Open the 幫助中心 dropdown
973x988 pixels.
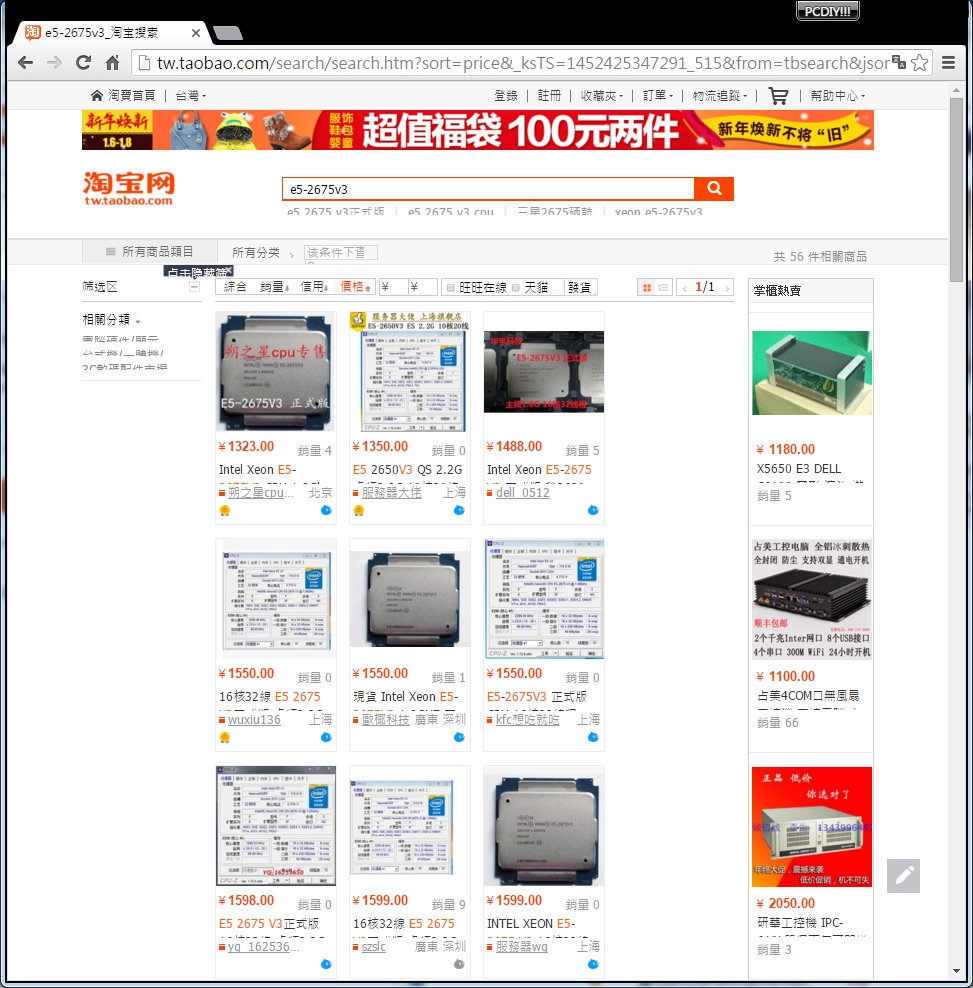(x=838, y=96)
